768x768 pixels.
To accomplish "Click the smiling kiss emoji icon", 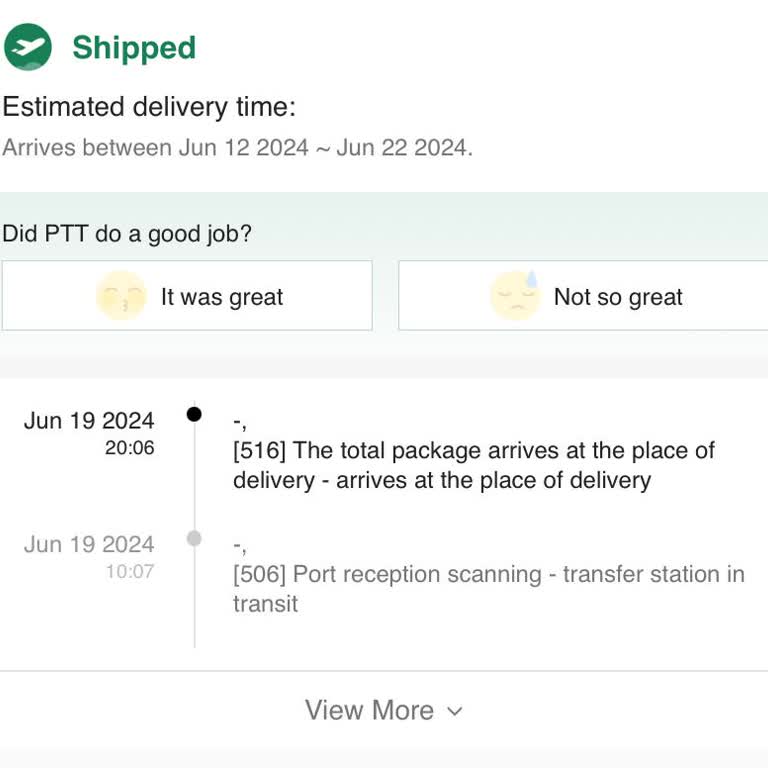I will click(120, 296).
